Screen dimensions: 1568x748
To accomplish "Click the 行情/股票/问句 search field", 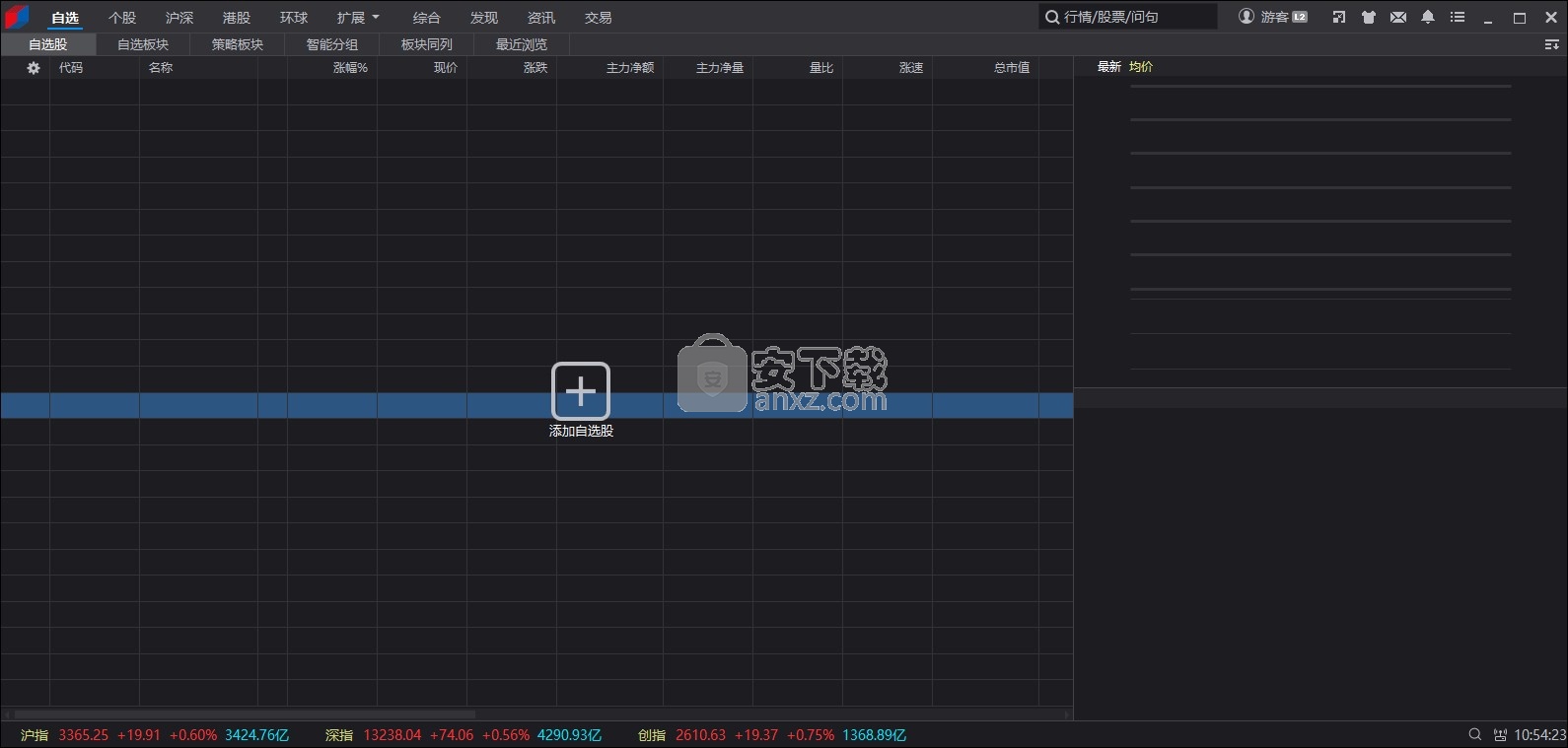I will pos(1128,17).
